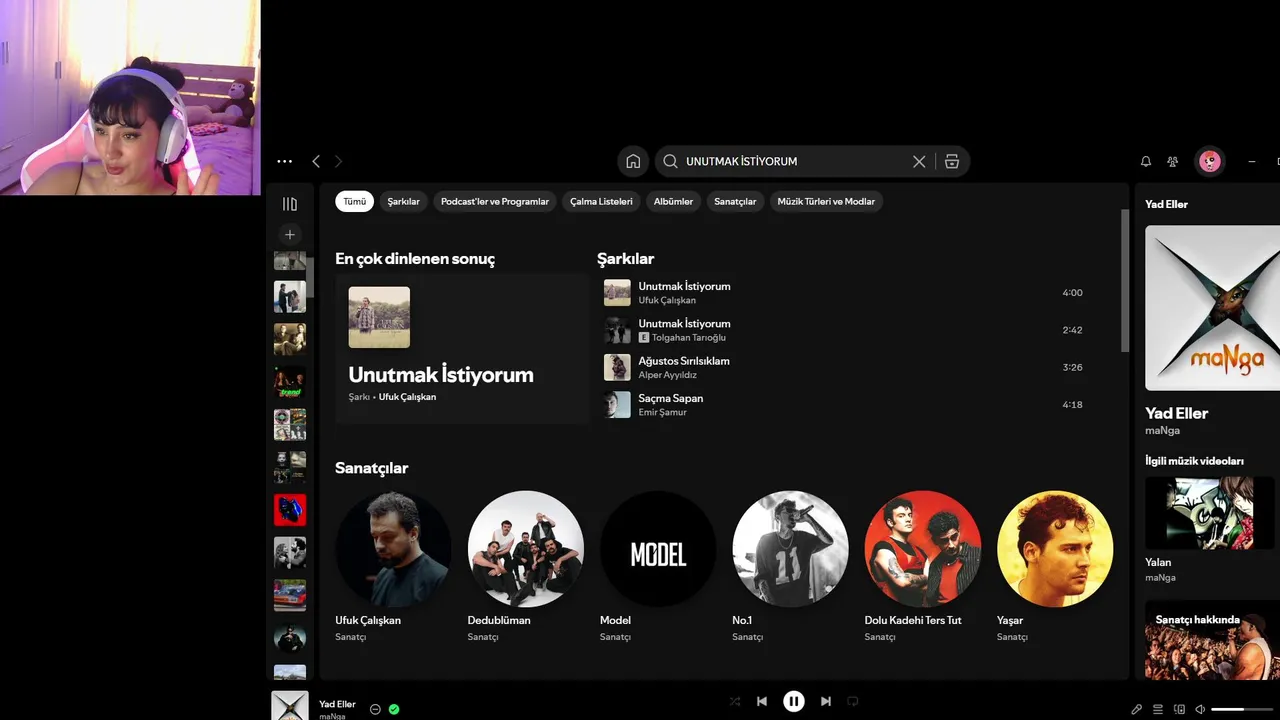Open Emir Şamur artist link

663,412
